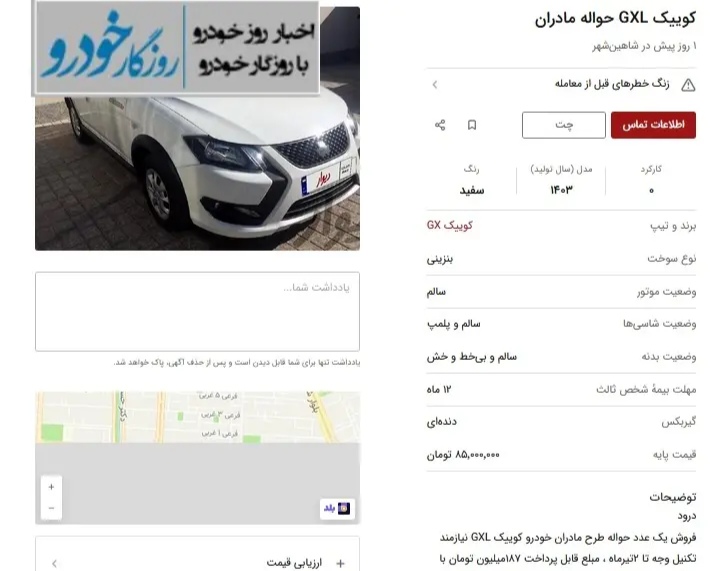Click the listing title کوییک GXL حواله مادران
This screenshot has height=571, width=717.
click(x=615, y=19)
